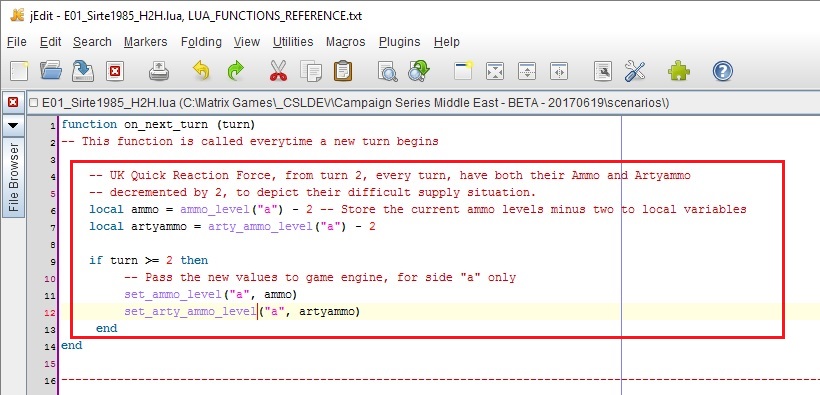Open the Plugin Manager puzzle icon

coord(679,71)
